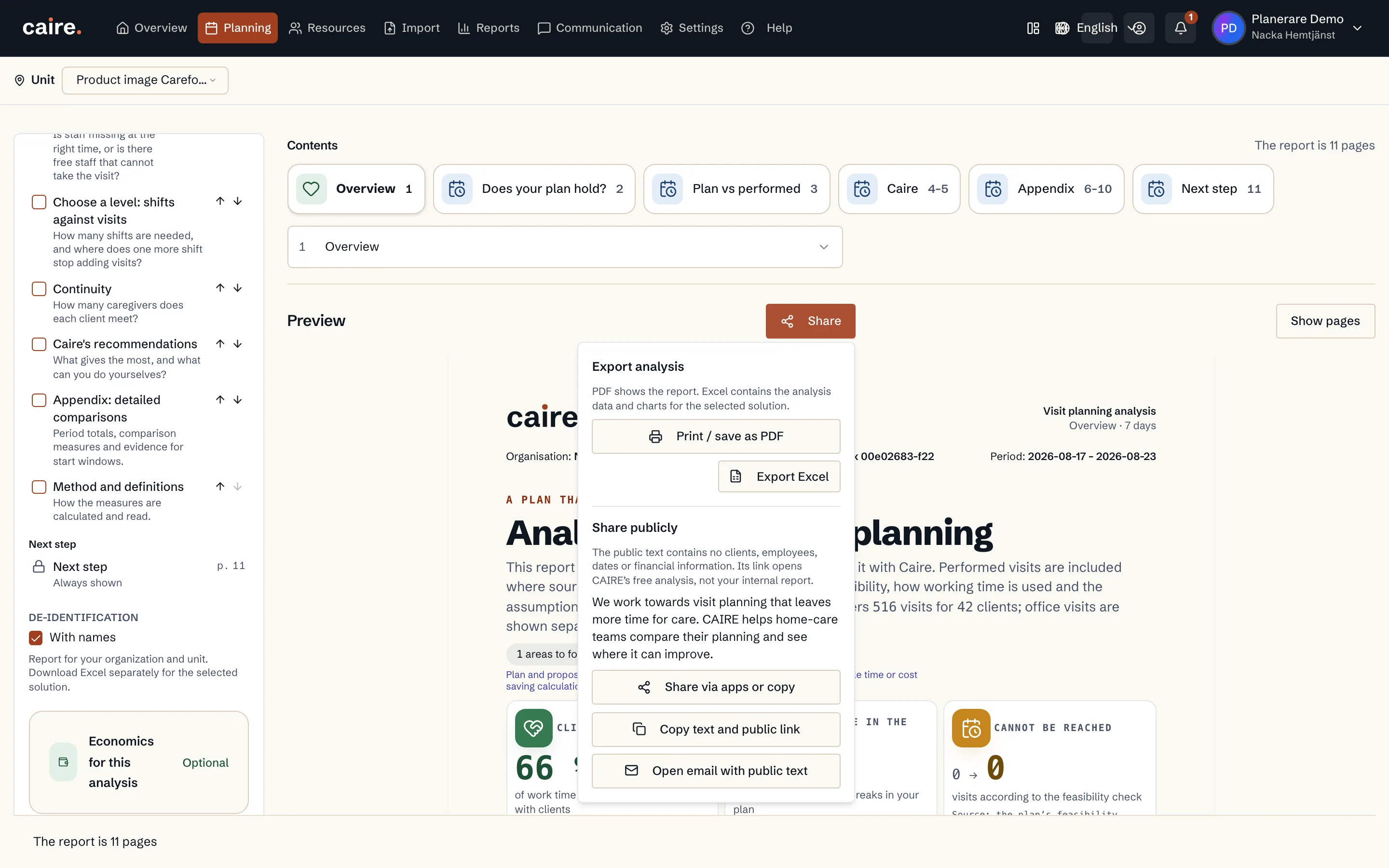
Task: Click the globe language icon
Action: [1062, 28]
